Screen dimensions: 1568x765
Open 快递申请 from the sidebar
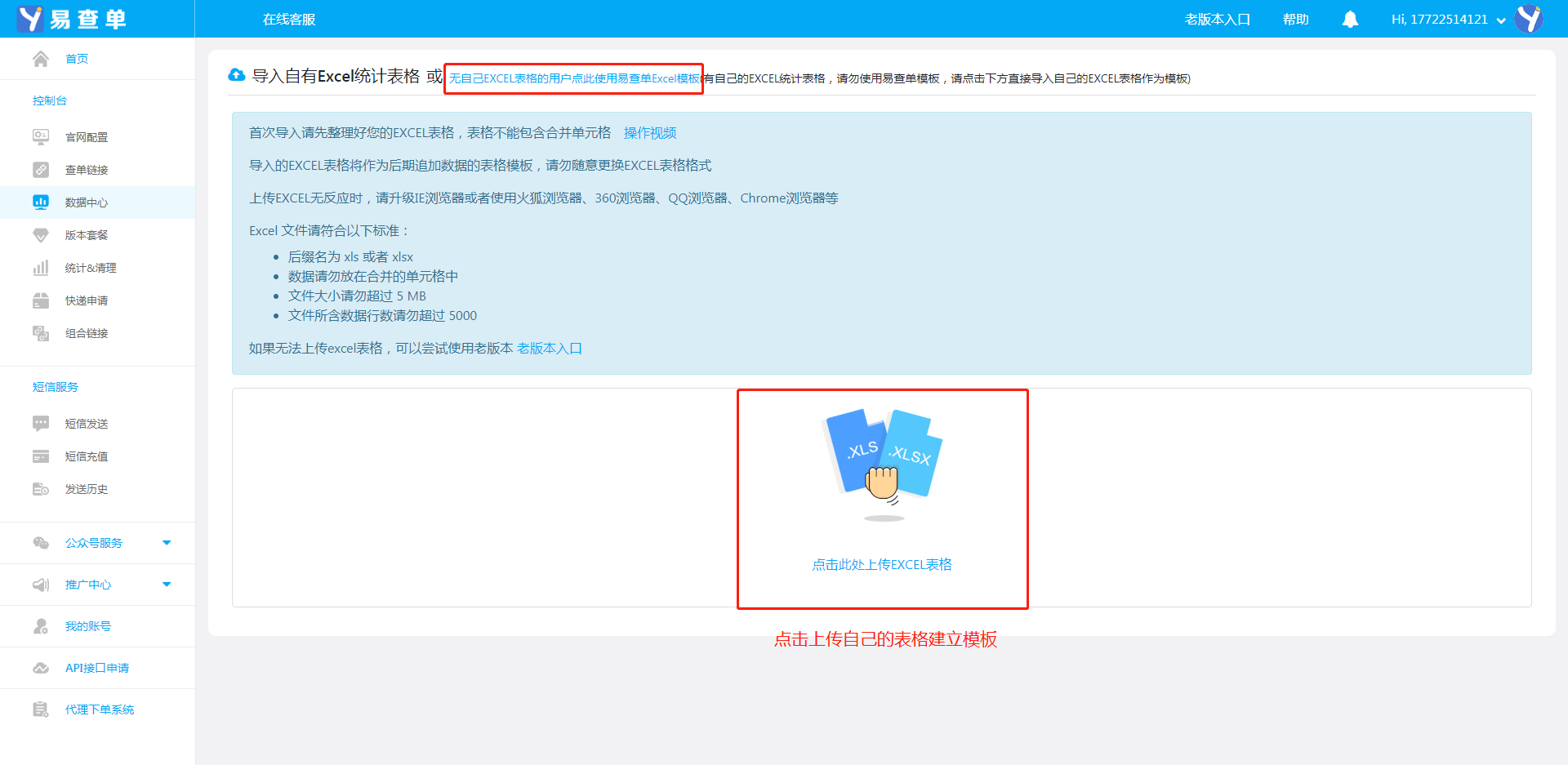click(x=87, y=300)
